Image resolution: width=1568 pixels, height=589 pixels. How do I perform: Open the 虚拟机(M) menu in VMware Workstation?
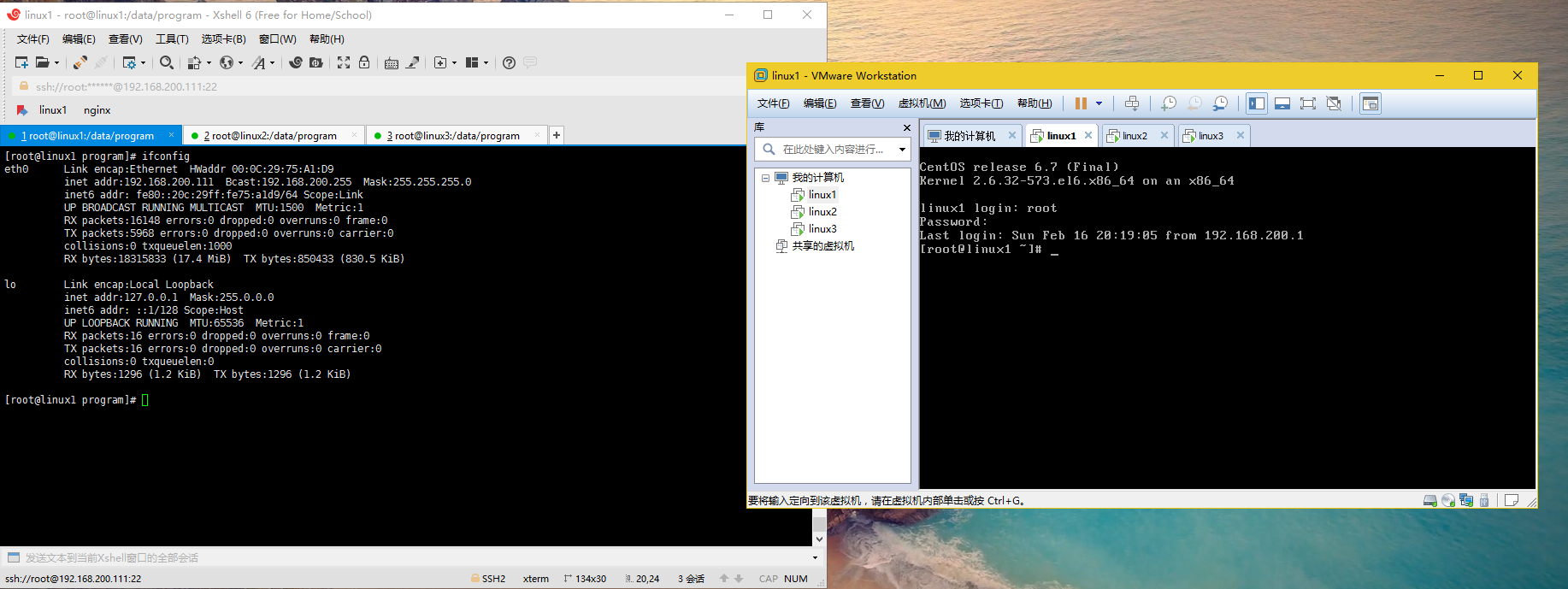922,103
